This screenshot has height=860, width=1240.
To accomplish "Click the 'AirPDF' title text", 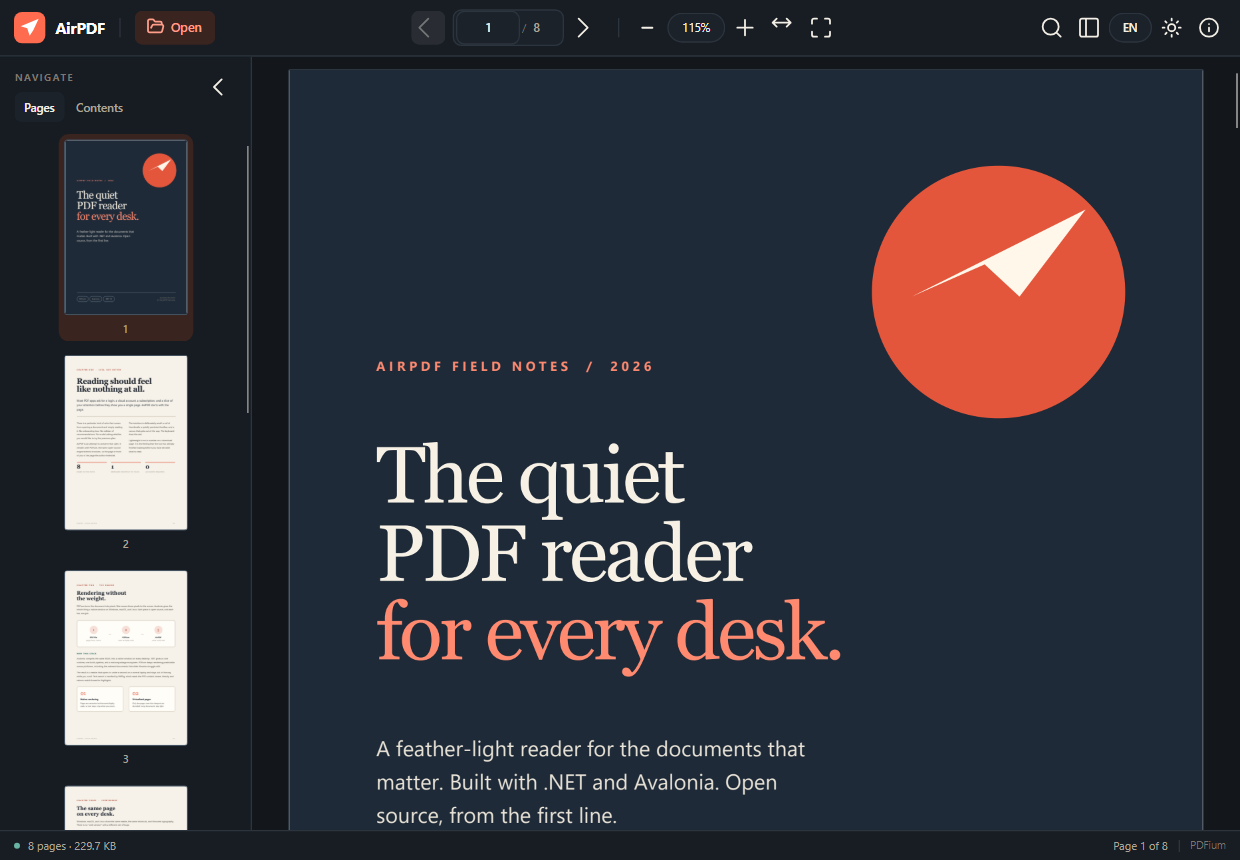I will 80,28.
